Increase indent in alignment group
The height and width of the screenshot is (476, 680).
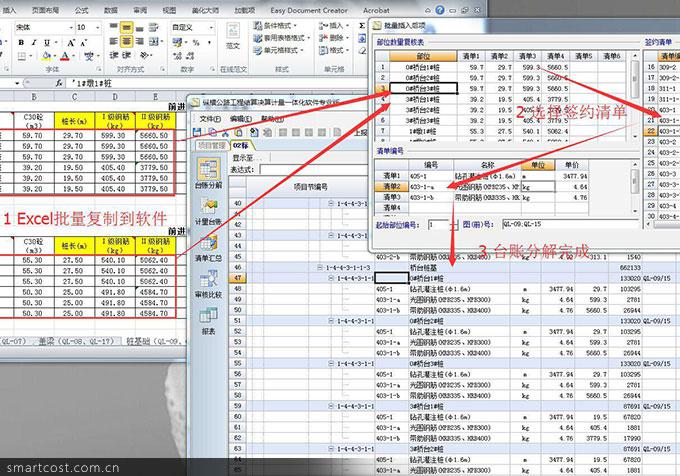tap(127, 55)
